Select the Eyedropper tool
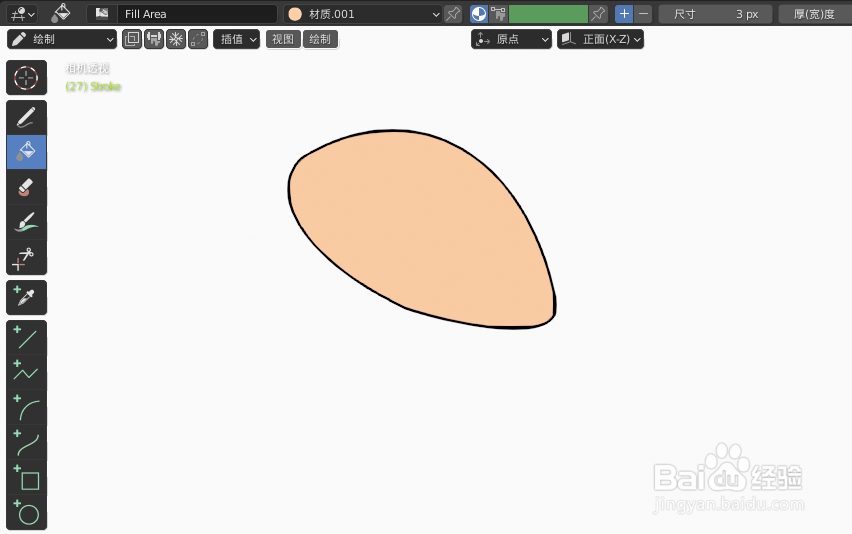 pos(26,298)
